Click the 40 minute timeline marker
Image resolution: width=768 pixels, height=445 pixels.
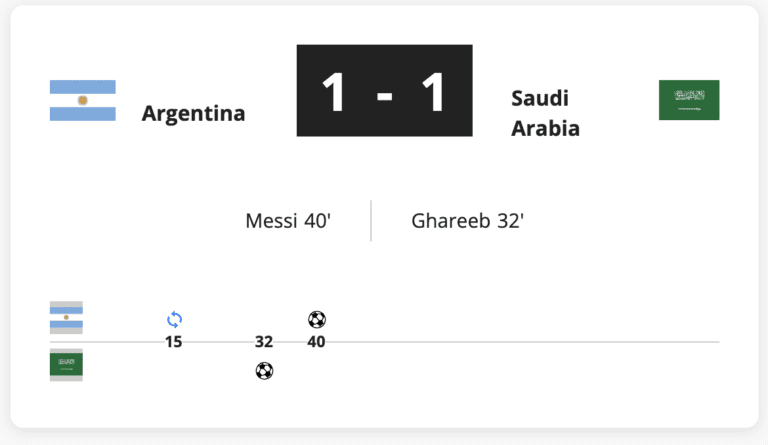click(316, 342)
